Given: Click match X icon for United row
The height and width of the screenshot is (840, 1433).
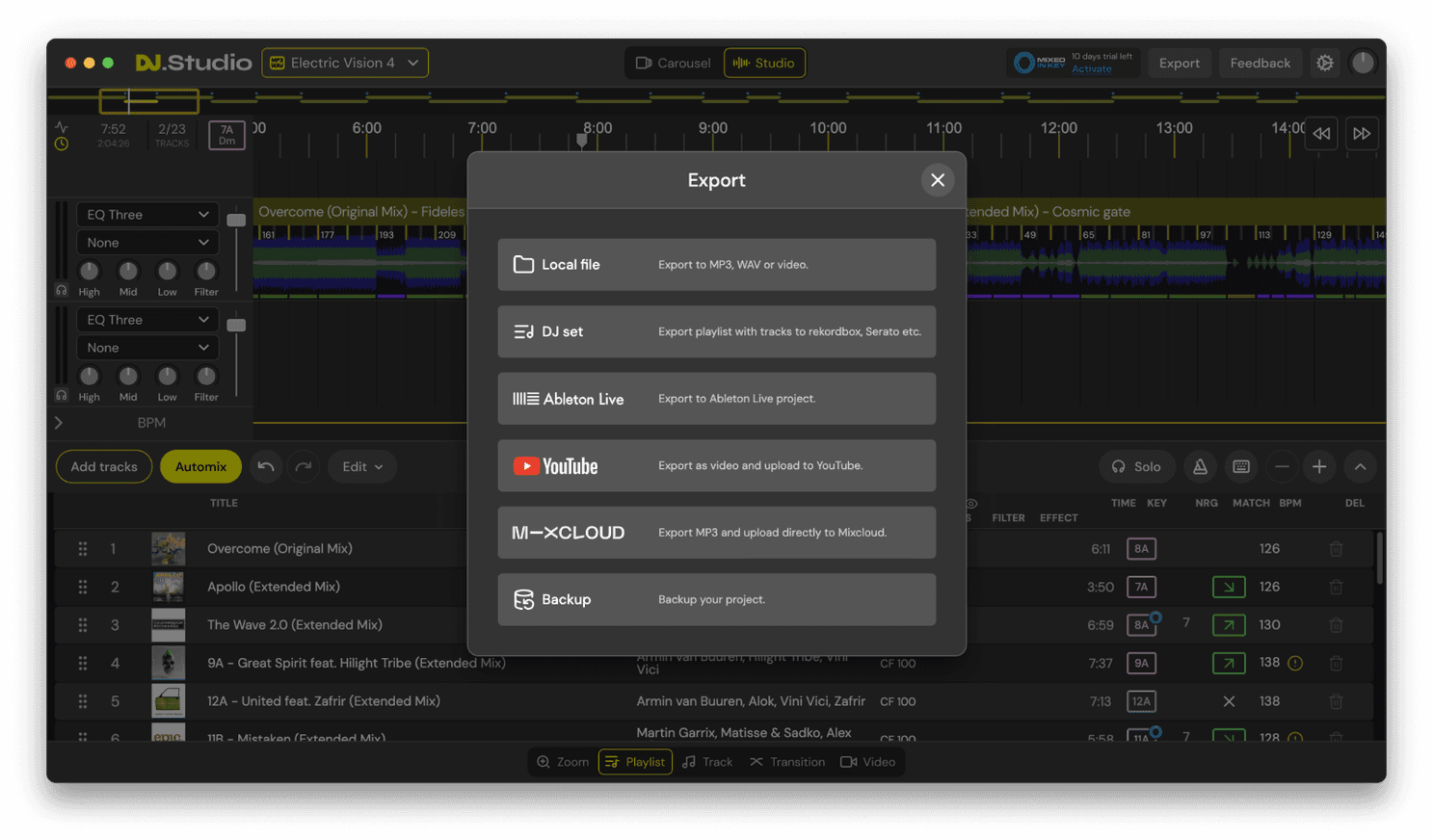Looking at the screenshot, I should (1229, 701).
